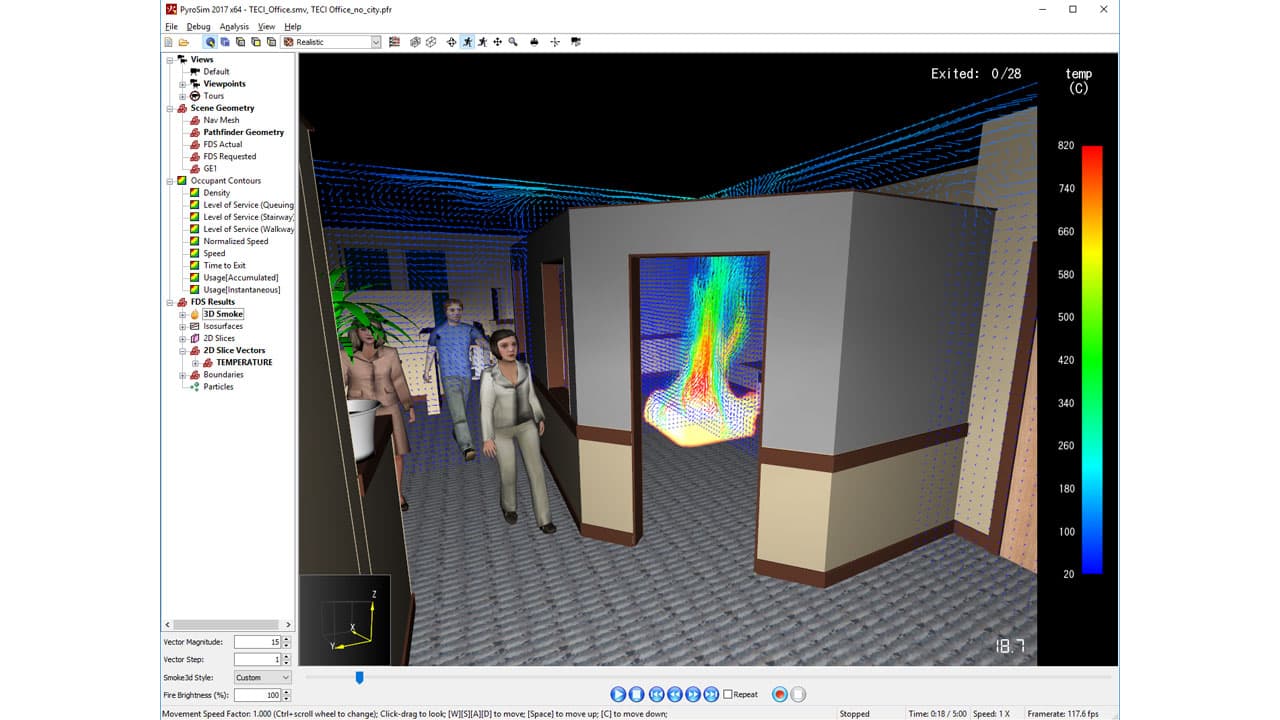
Task: Select the orbit/rotate view icon
Action: [x=451, y=41]
